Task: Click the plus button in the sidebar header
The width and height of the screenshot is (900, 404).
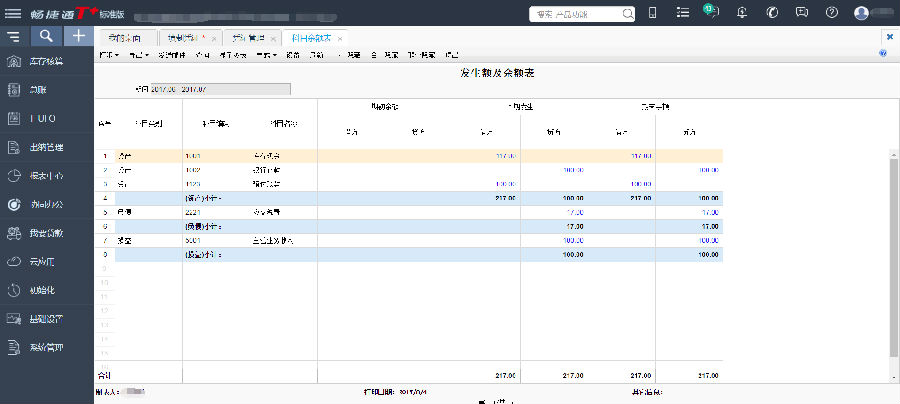Action: click(79, 36)
